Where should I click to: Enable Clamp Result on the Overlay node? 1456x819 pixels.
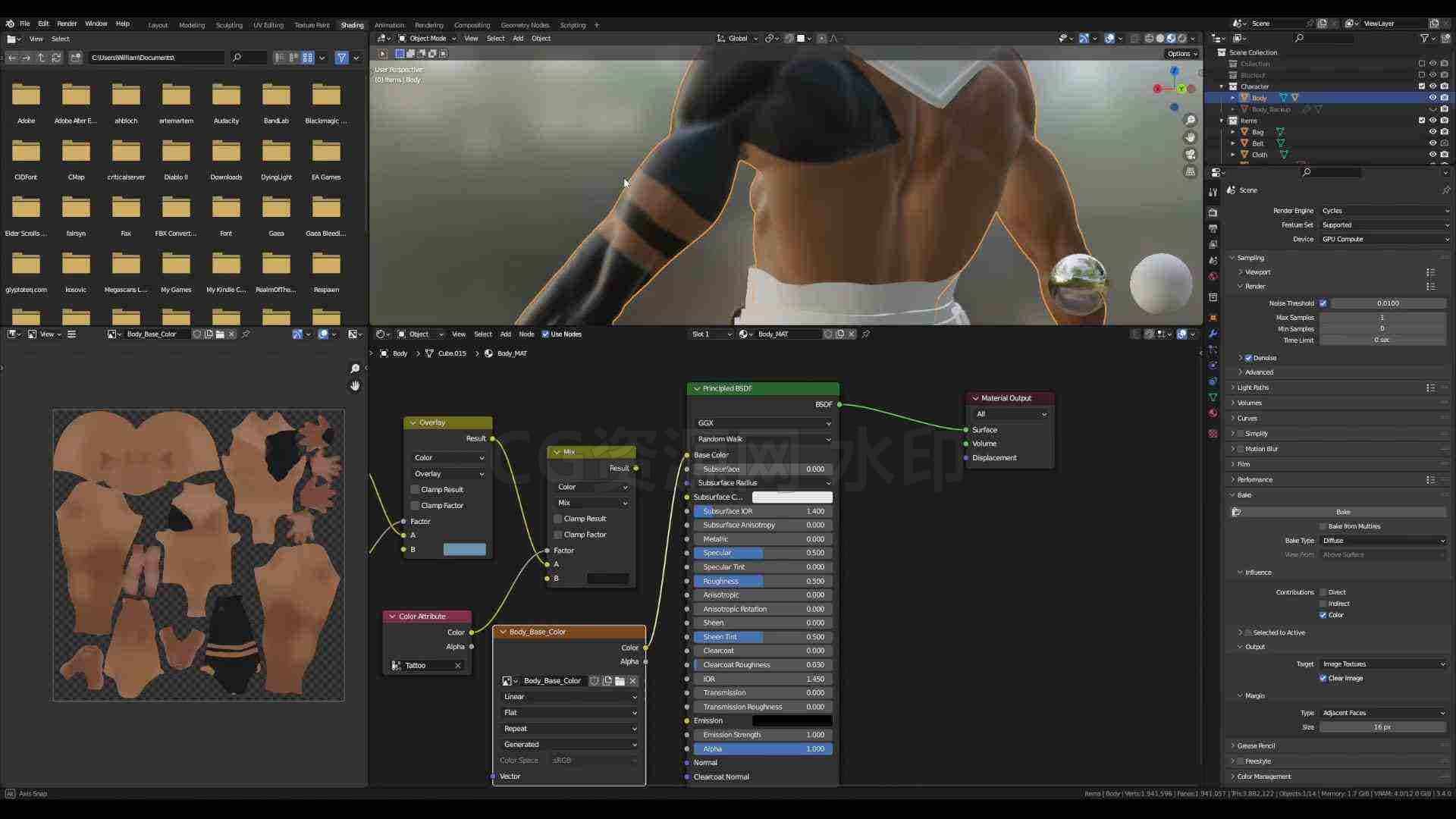point(415,490)
